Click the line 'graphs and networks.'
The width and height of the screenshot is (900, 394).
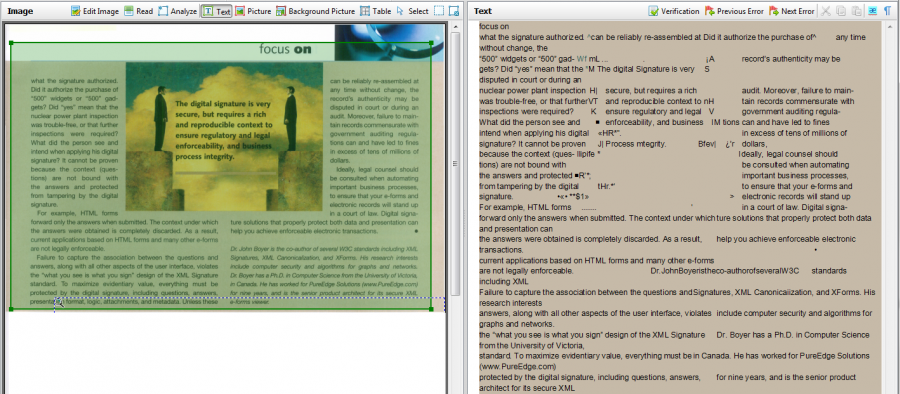pos(517,324)
